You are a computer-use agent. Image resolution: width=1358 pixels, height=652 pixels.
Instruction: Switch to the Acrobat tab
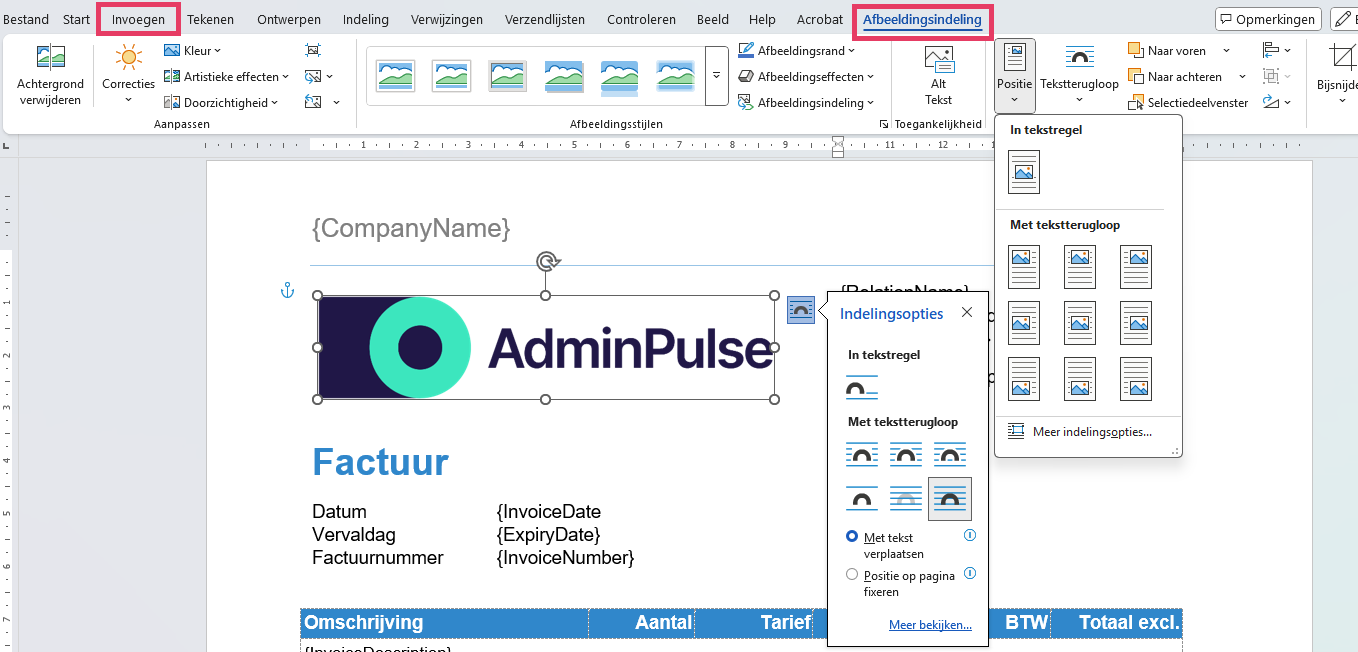[x=819, y=19]
